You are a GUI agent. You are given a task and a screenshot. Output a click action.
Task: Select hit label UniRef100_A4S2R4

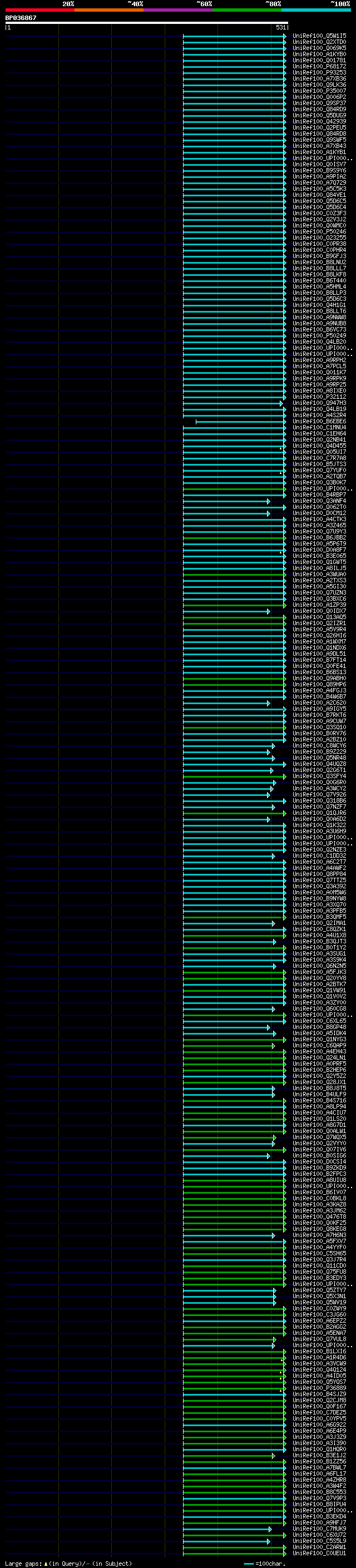[319, 415]
